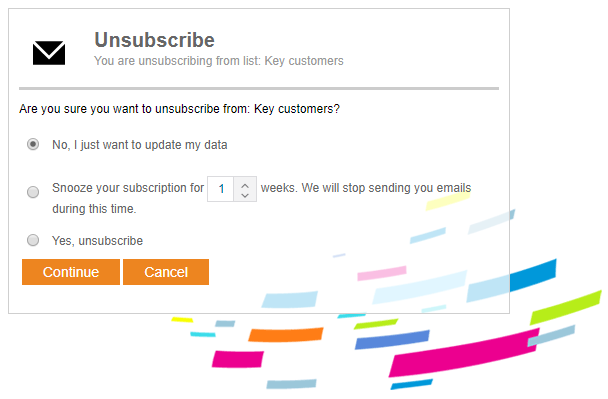
Task: Increase snooze weeks with the up arrow
Action: pyautogui.click(x=245, y=185)
